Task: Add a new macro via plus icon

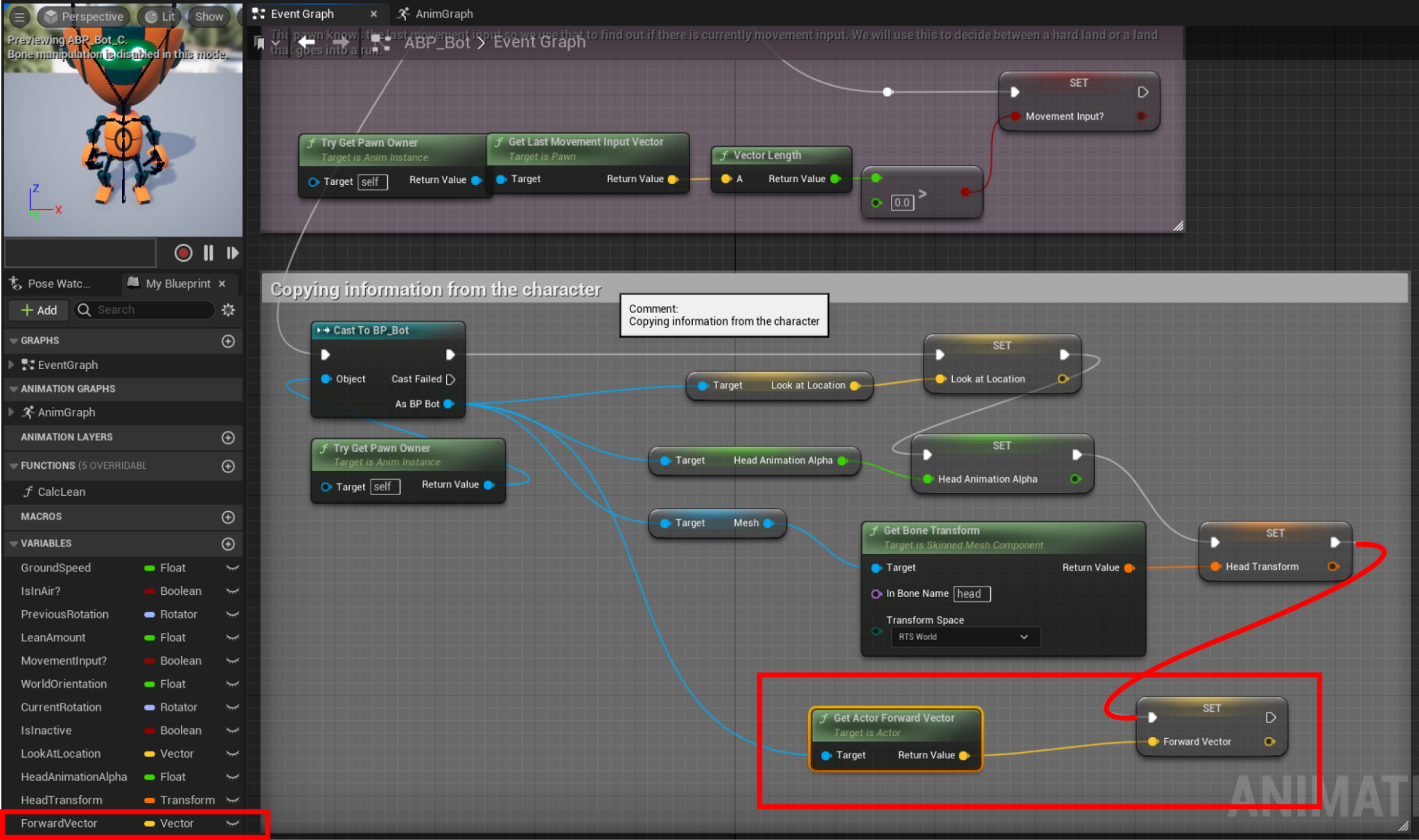Action: (228, 517)
